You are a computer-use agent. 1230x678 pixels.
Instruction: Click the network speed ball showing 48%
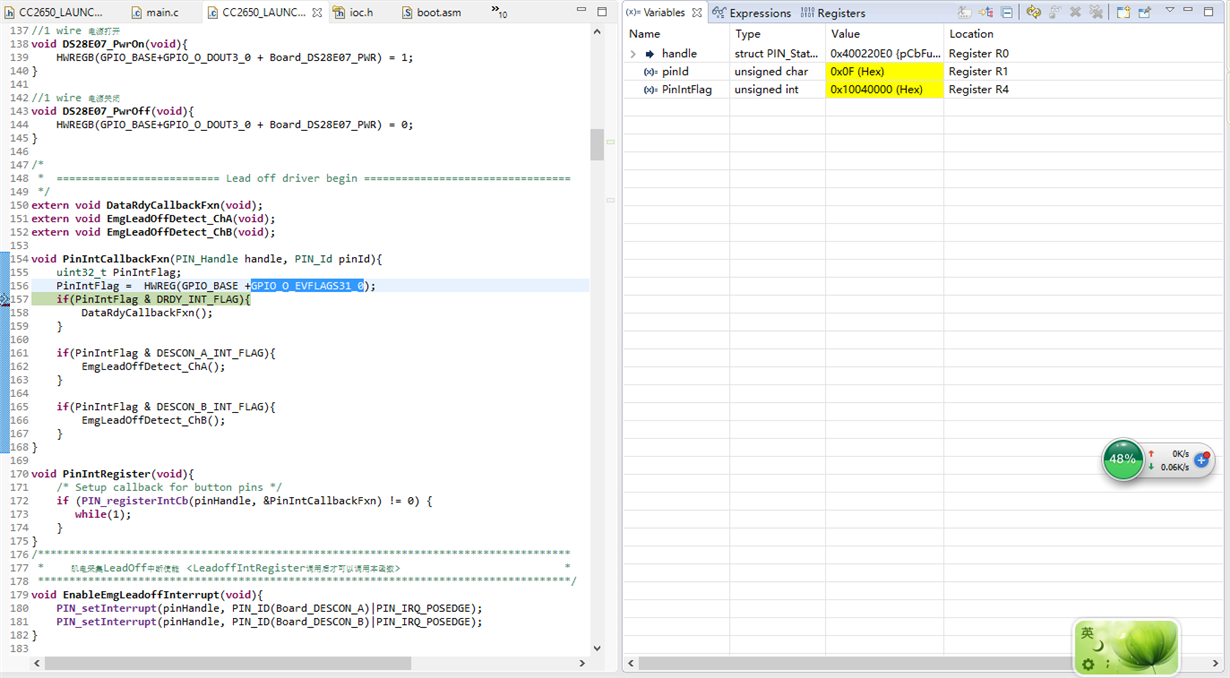tap(1124, 460)
